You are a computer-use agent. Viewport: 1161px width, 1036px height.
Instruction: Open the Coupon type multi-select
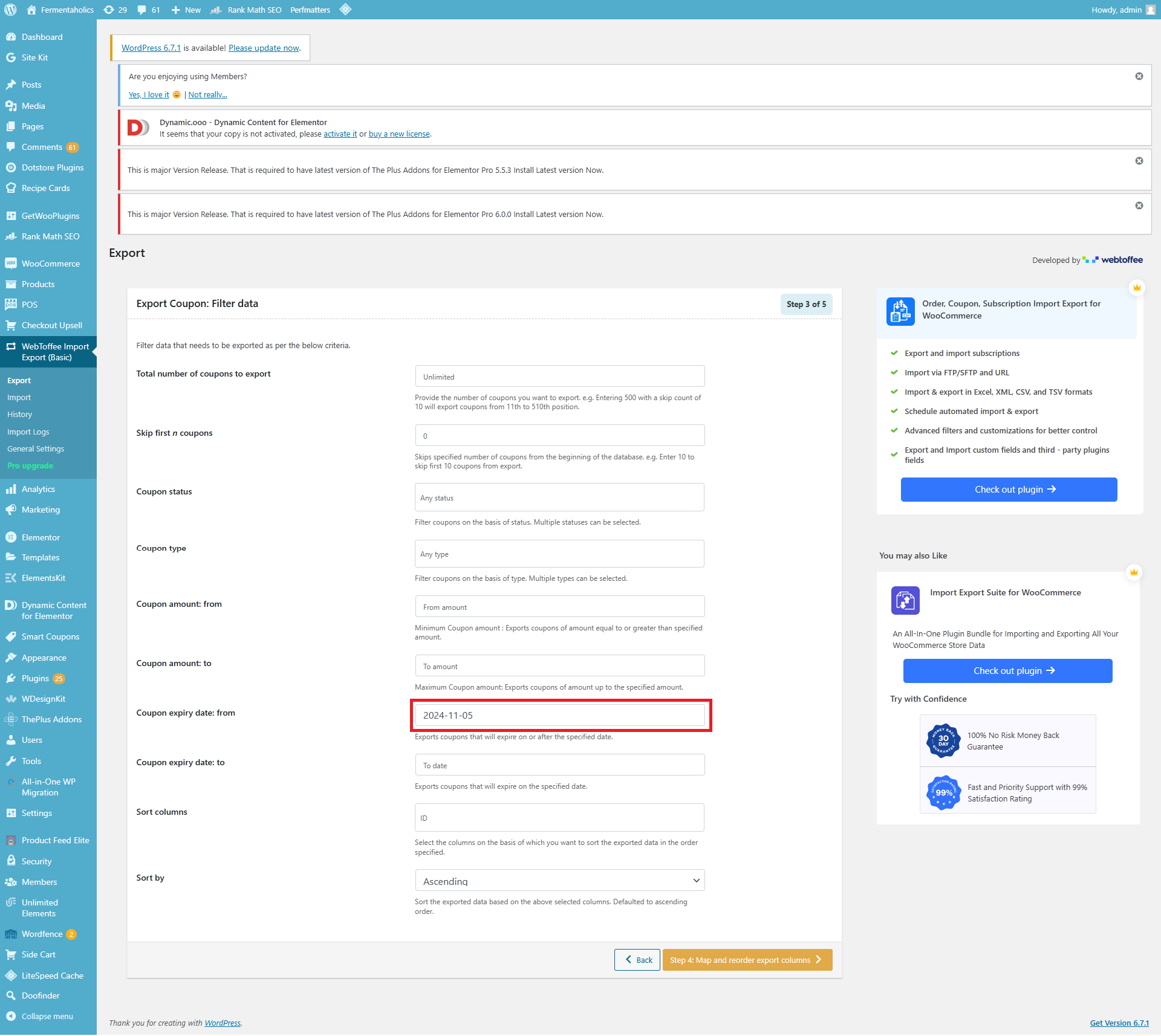point(560,554)
